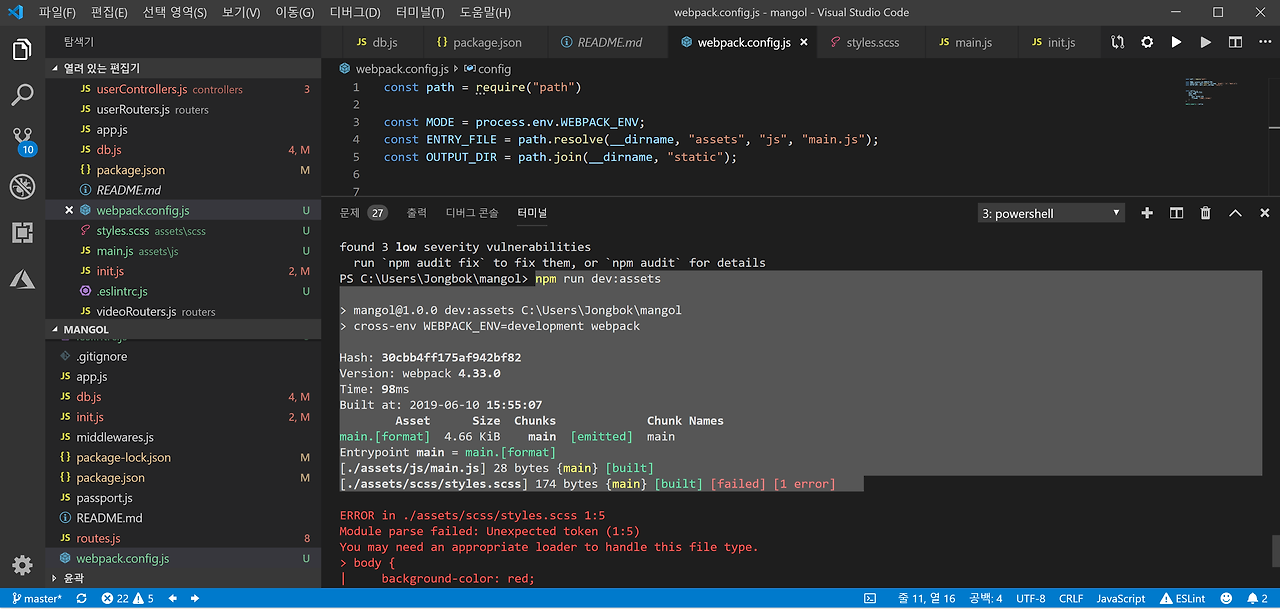Click the gear icon in editor title toolbar
Viewport: 1280px width, 609px height.
pyautogui.click(x=1147, y=43)
